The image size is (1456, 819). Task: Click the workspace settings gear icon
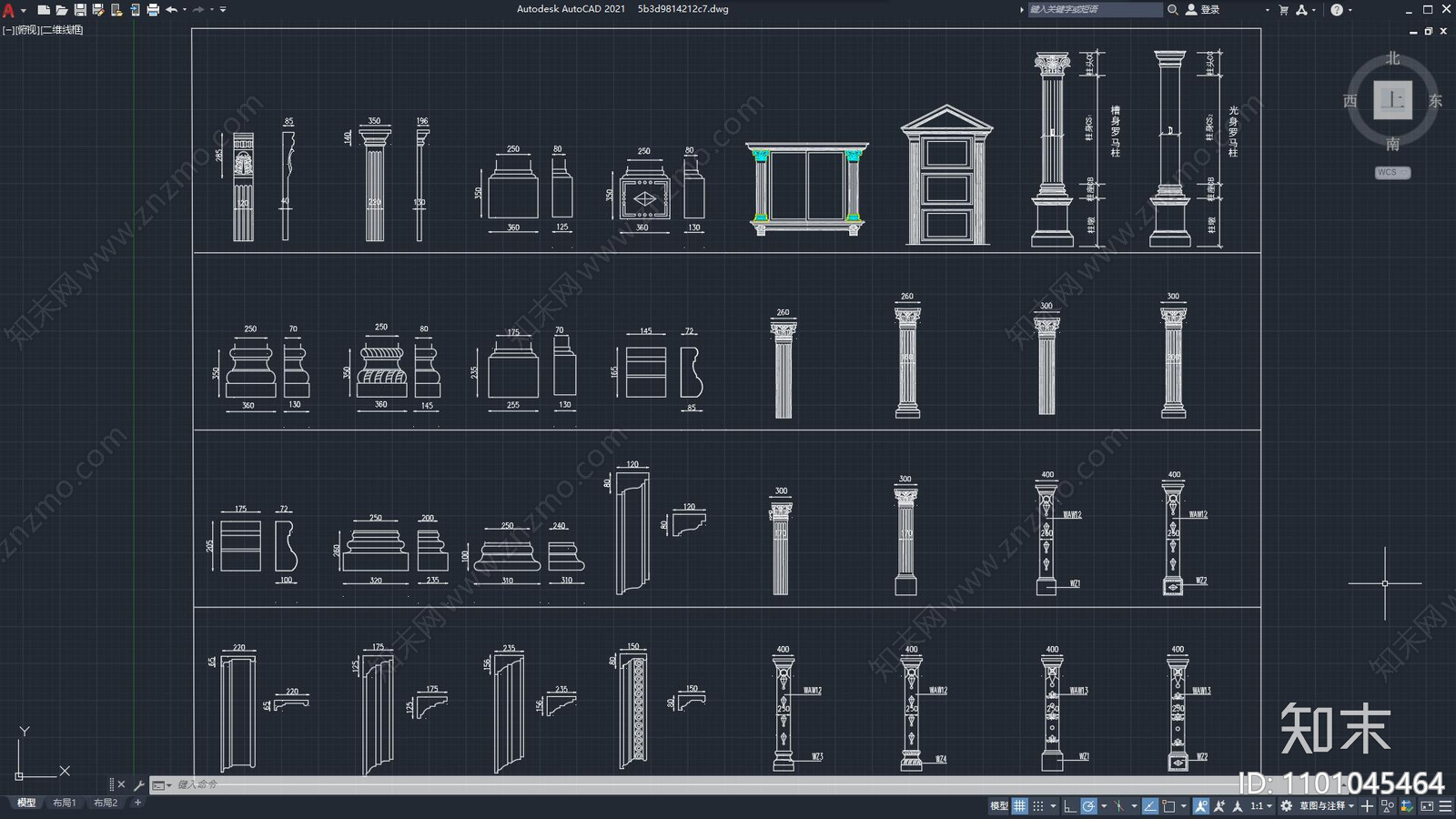point(1286,805)
